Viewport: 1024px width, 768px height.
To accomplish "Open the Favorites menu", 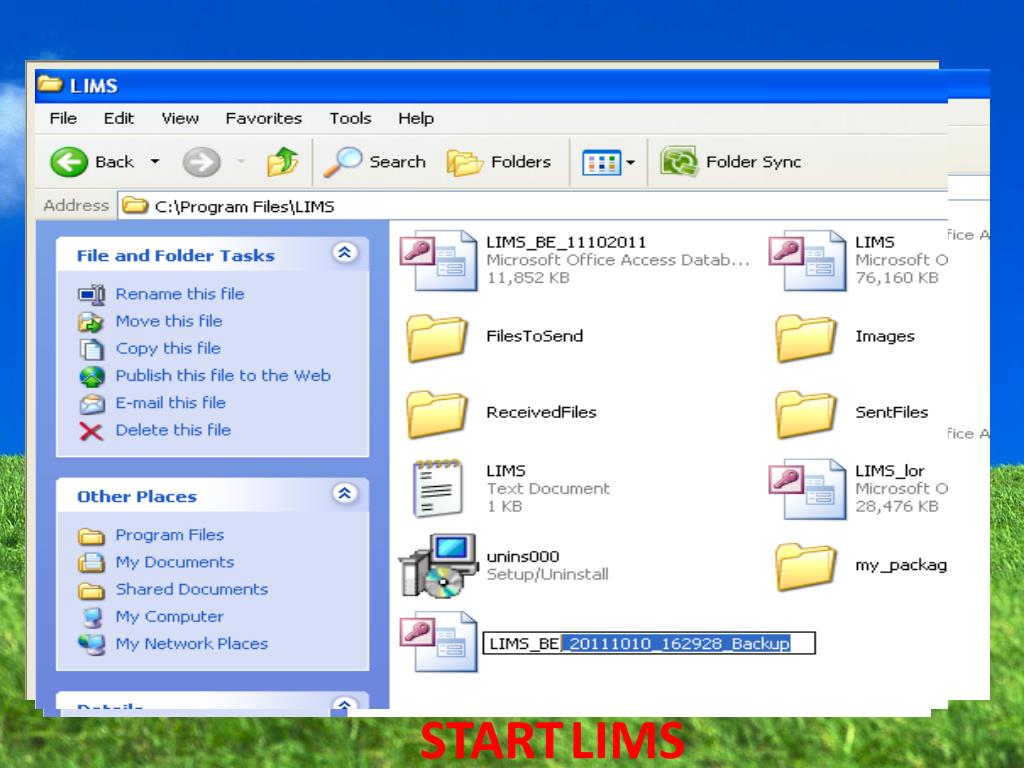I will 264,118.
